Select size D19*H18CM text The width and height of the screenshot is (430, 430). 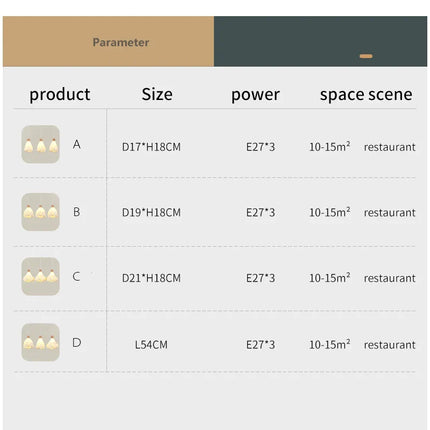(151, 212)
